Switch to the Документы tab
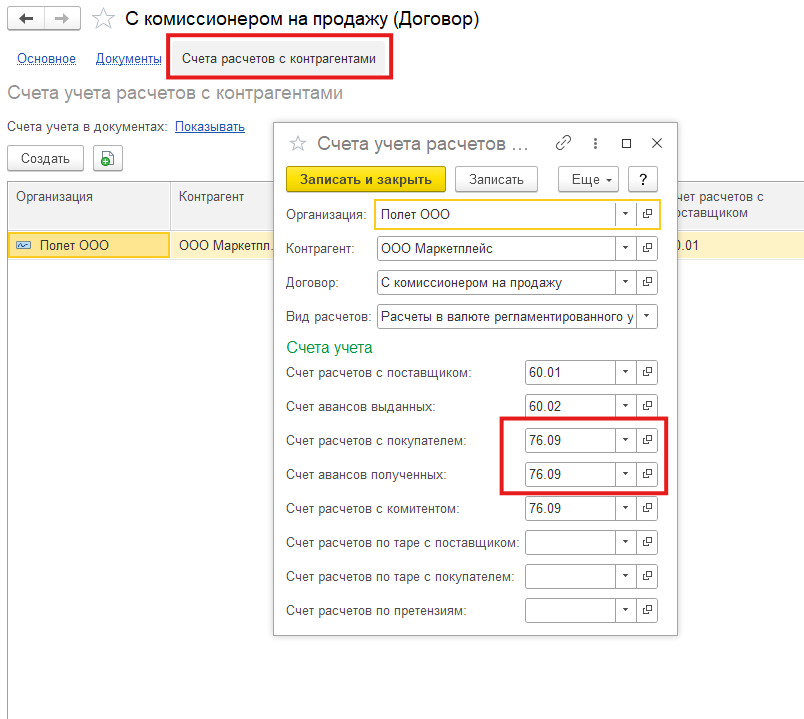This screenshot has height=719, width=804. (x=128, y=59)
